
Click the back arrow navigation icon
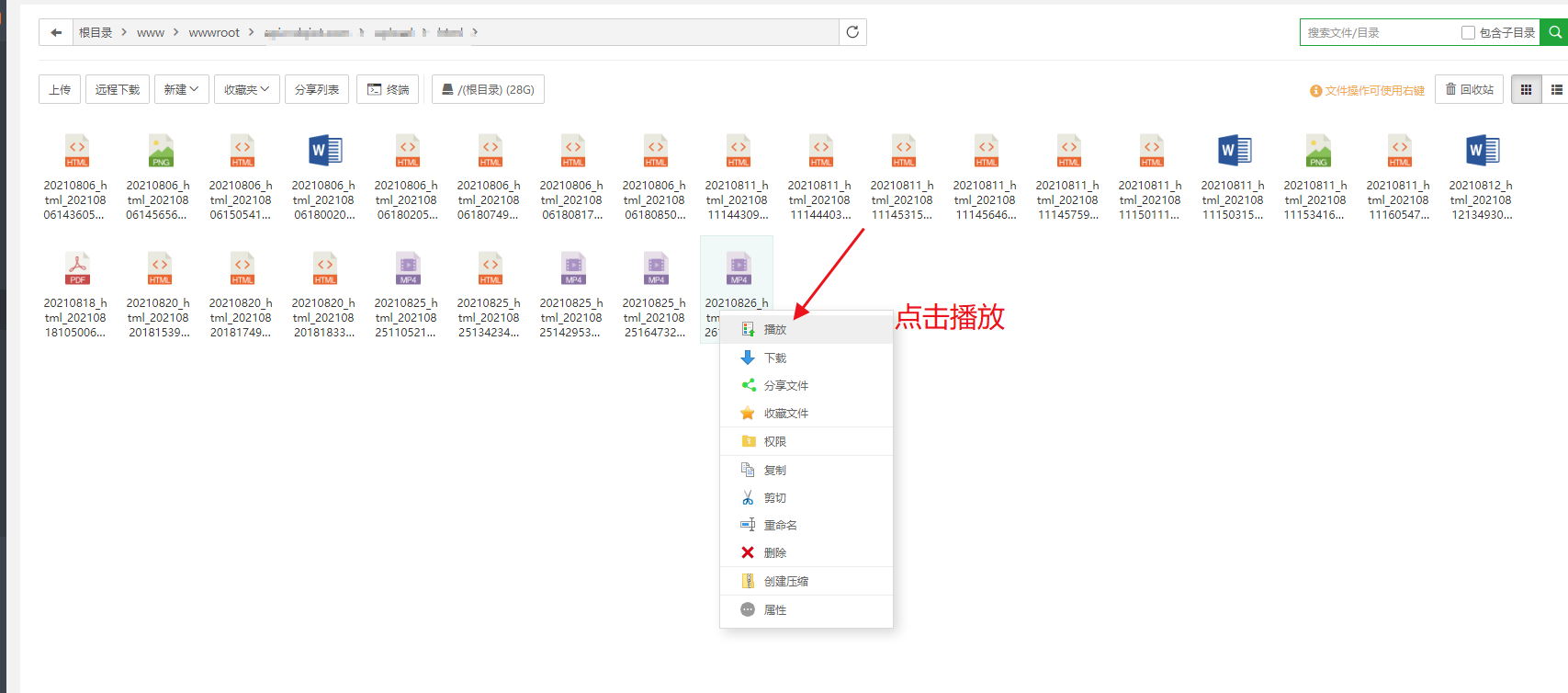[x=56, y=32]
